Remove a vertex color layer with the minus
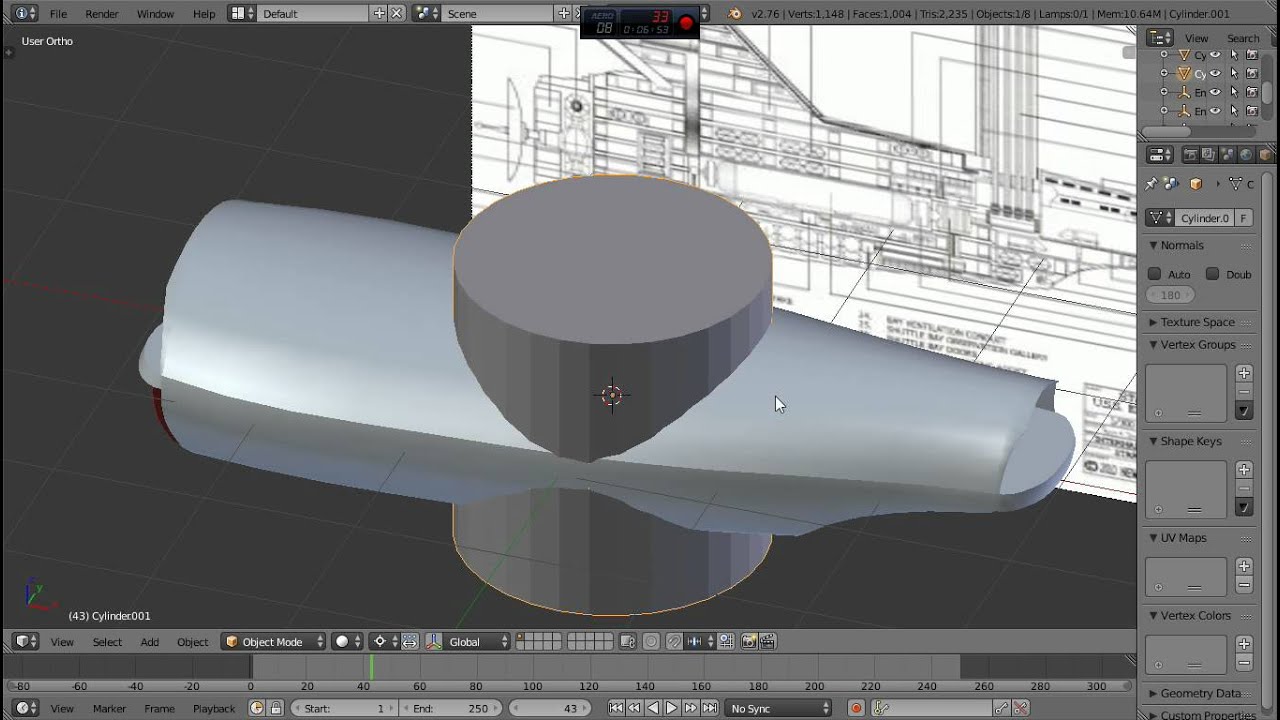 (x=1244, y=663)
